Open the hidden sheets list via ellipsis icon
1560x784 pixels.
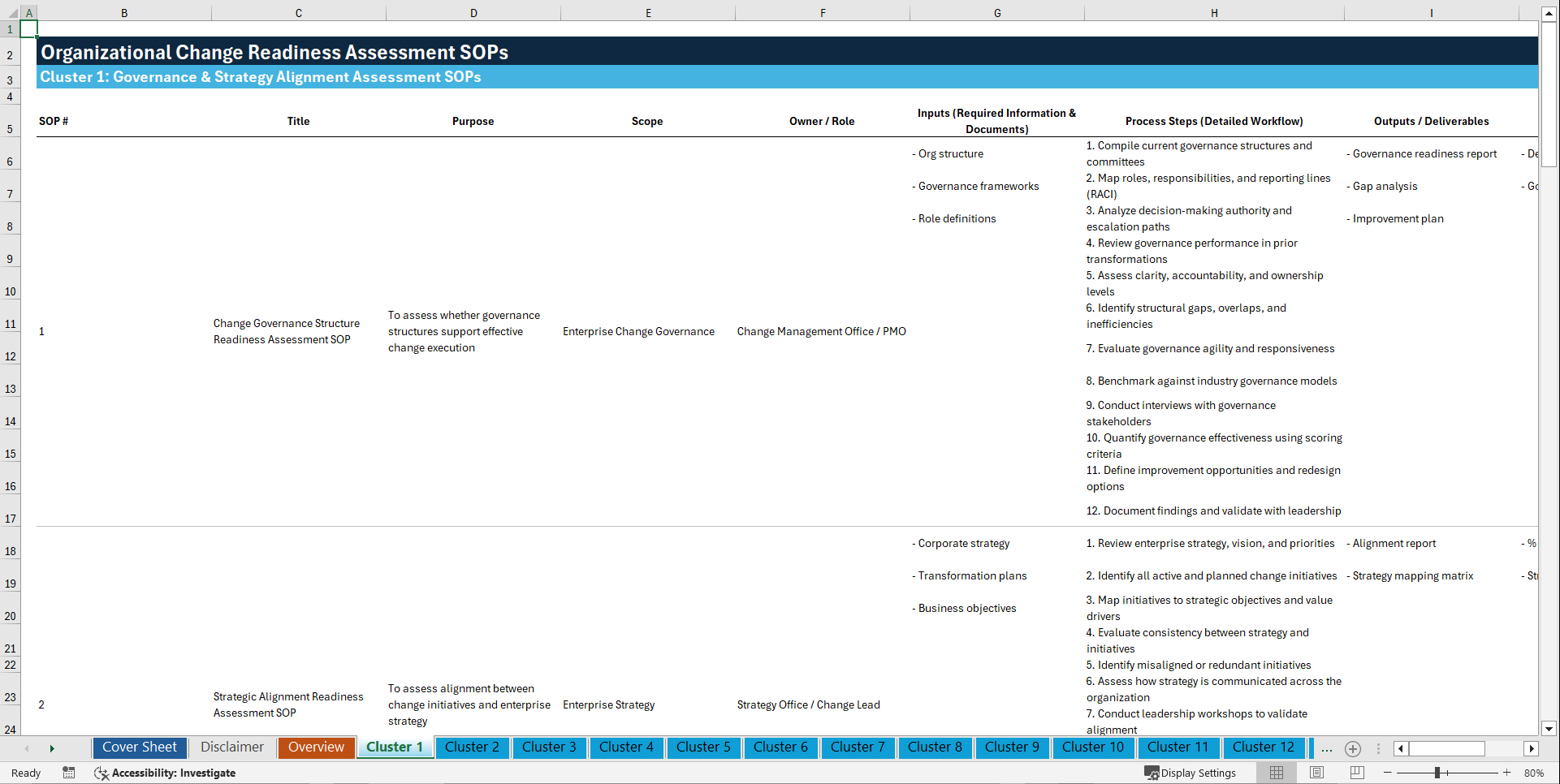coord(1327,748)
